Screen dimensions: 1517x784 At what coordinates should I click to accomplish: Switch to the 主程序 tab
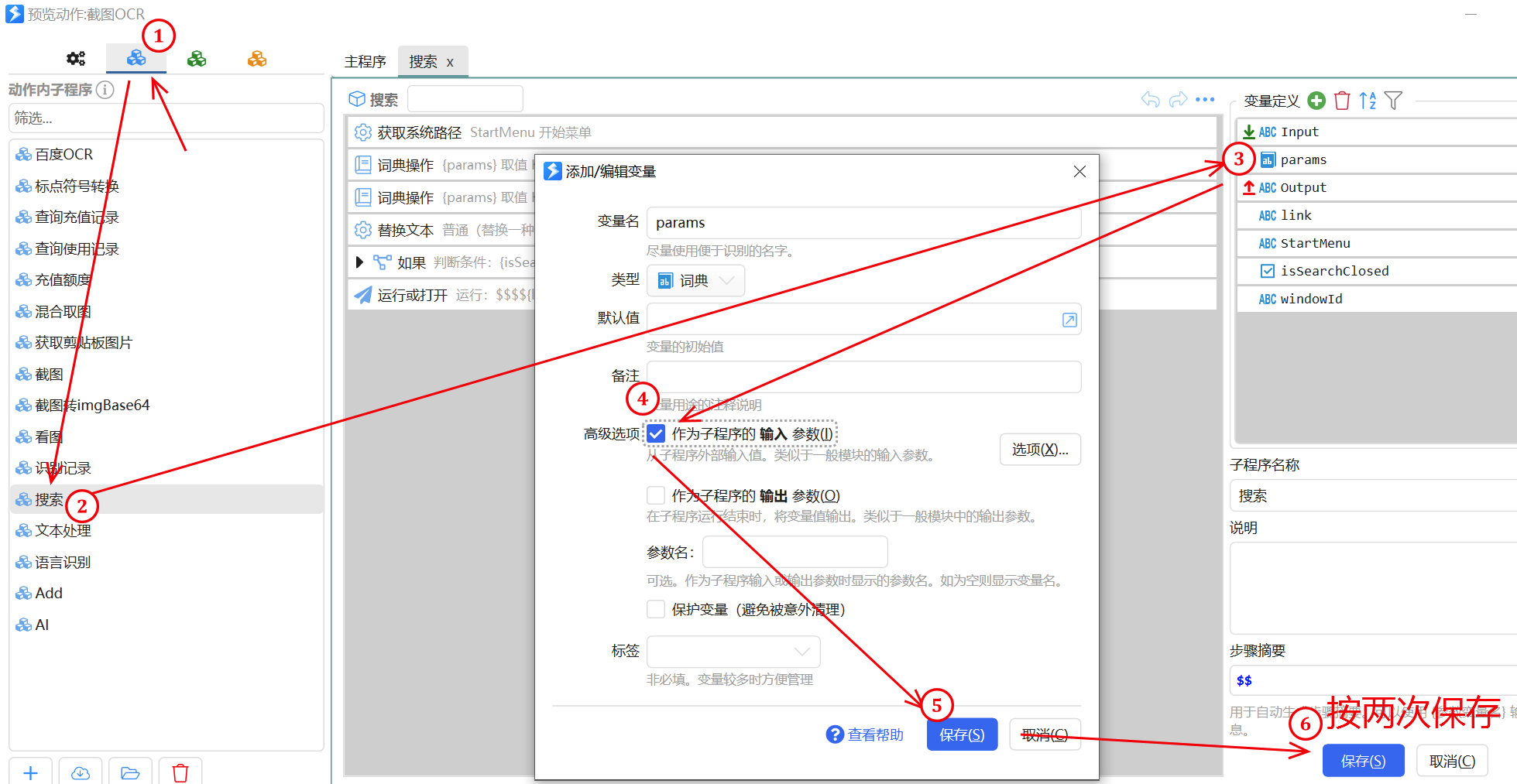365,62
